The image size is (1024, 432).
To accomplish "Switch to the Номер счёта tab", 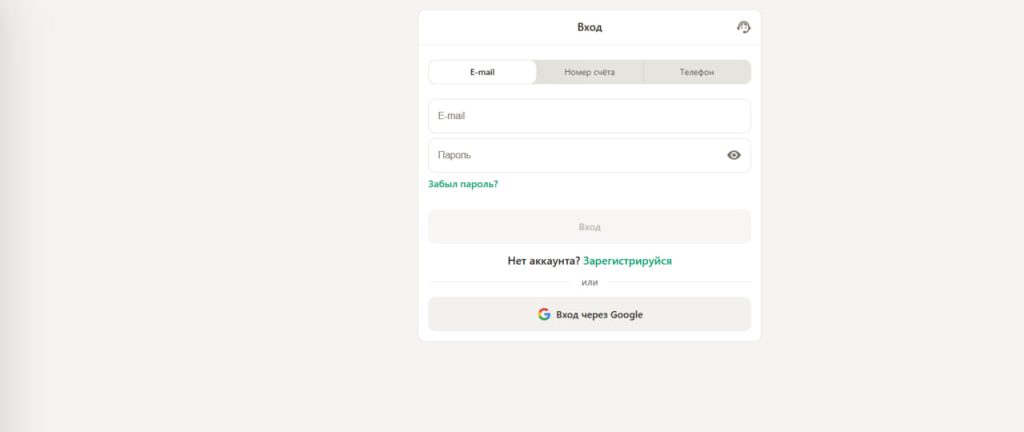I will point(589,72).
